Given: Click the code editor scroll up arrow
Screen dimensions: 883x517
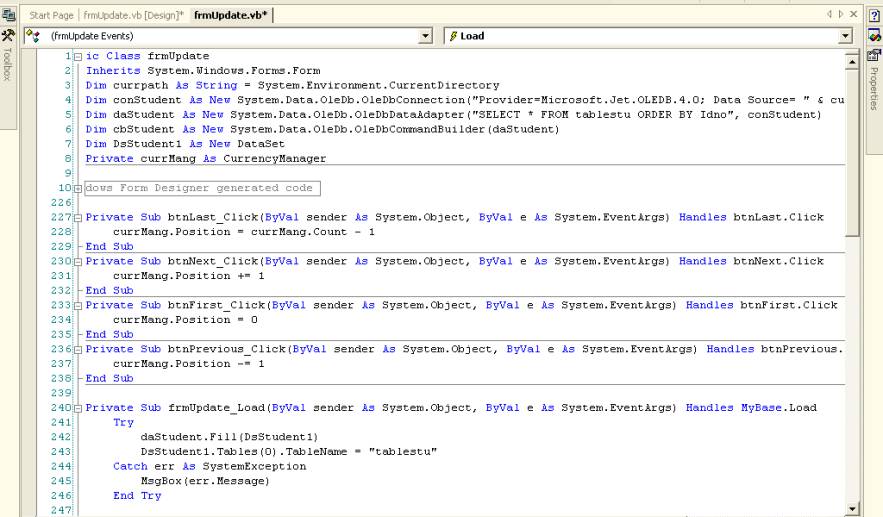Looking at the screenshot, I should pyautogui.click(x=851, y=61).
